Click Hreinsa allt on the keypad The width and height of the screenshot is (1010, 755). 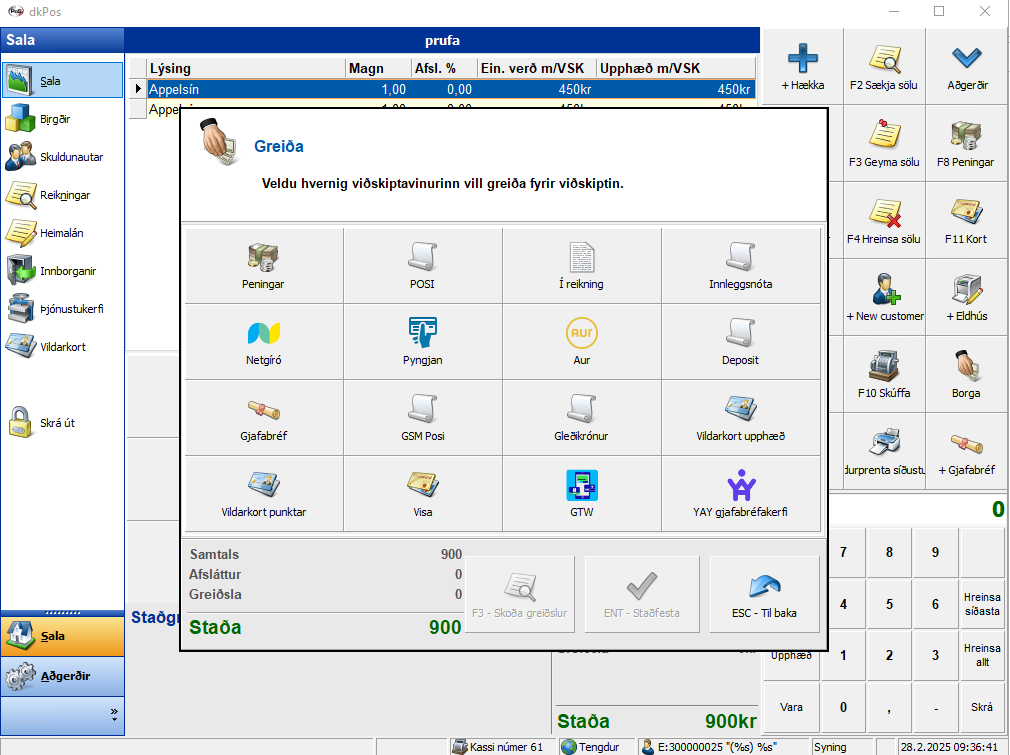[981, 655]
